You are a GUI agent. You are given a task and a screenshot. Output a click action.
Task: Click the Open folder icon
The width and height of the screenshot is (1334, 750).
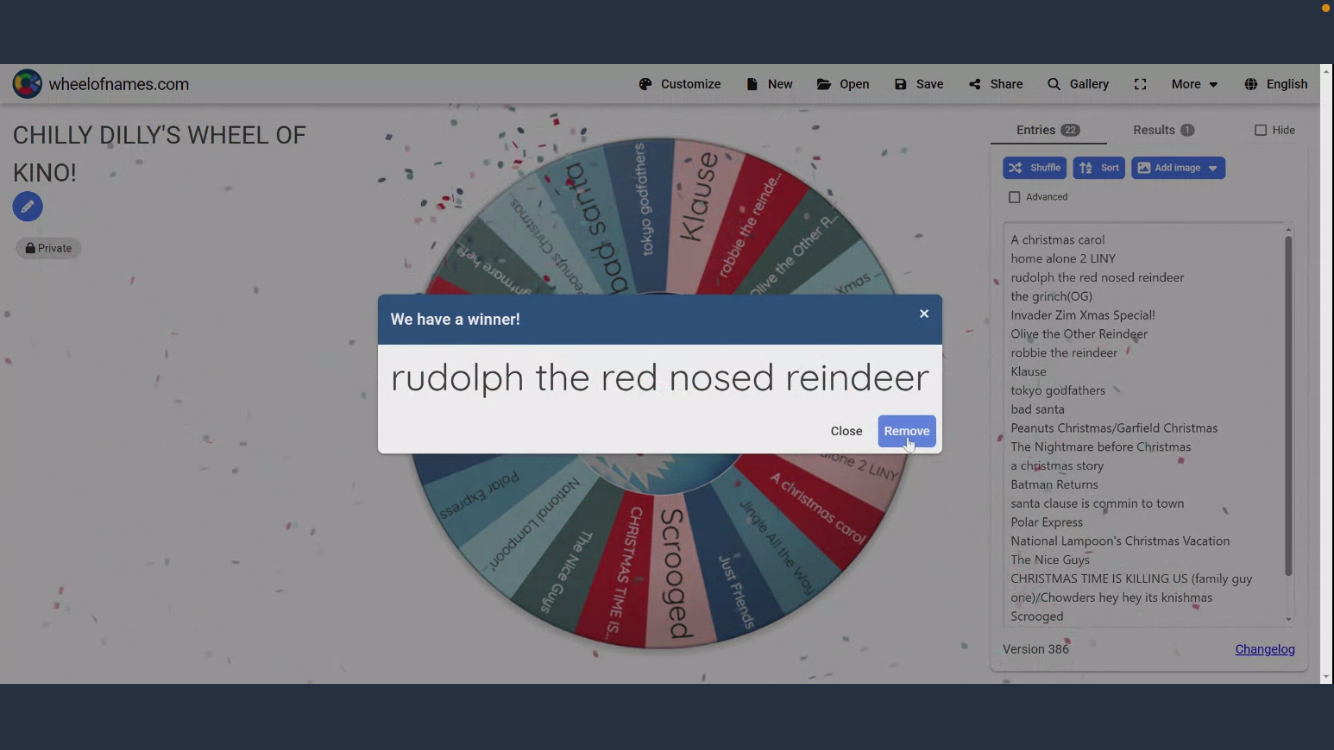click(x=824, y=84)
